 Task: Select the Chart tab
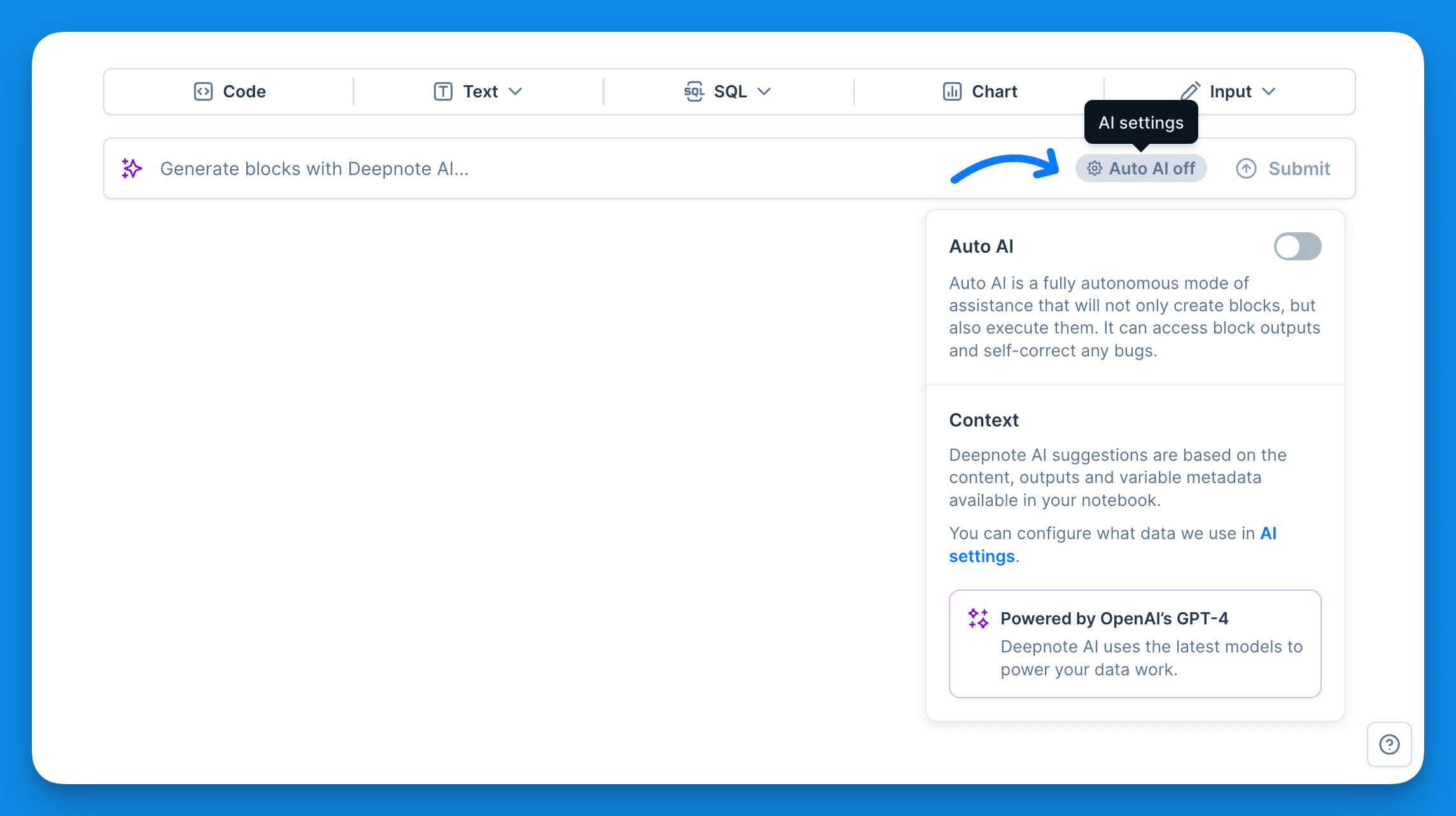click(979, 91)
